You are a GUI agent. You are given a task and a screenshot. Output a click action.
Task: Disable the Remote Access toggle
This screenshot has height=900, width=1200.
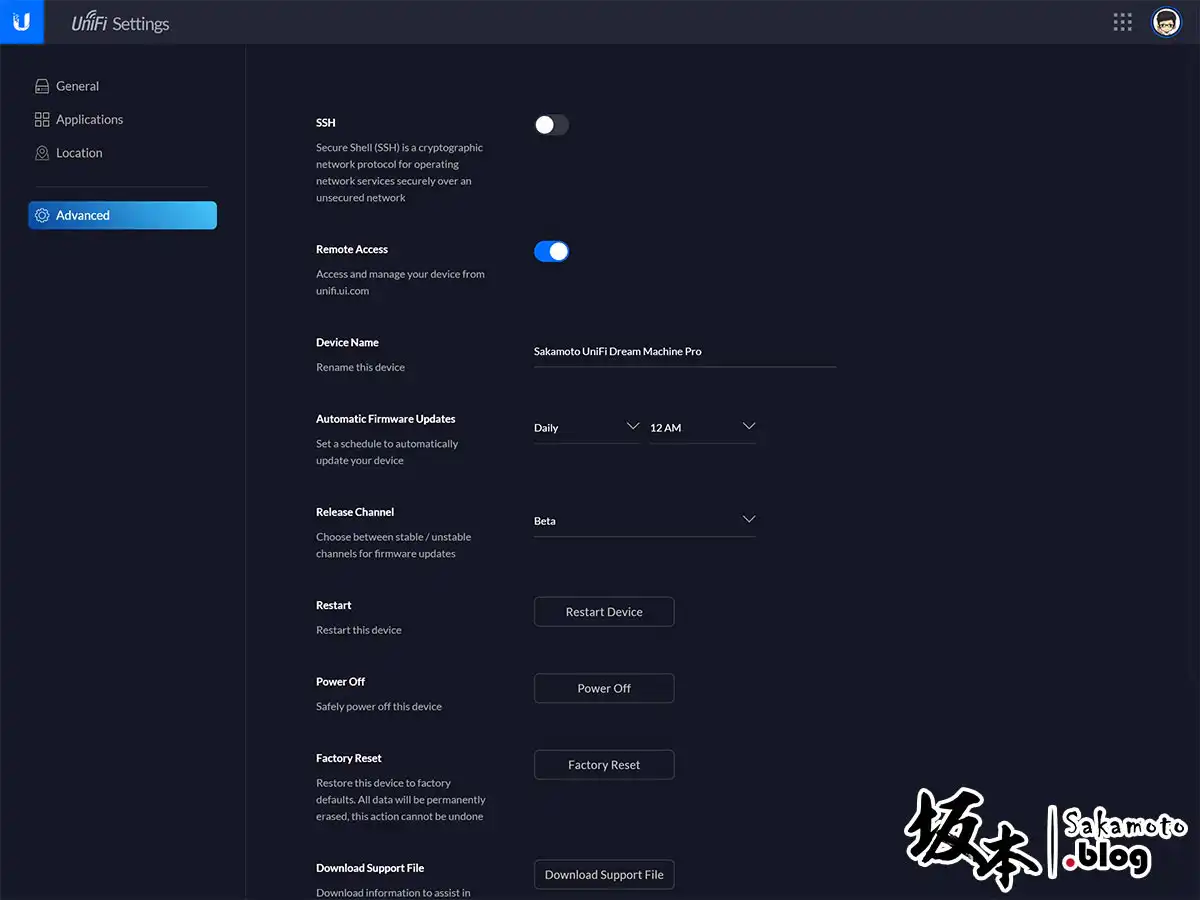click(x=551, y=252)
